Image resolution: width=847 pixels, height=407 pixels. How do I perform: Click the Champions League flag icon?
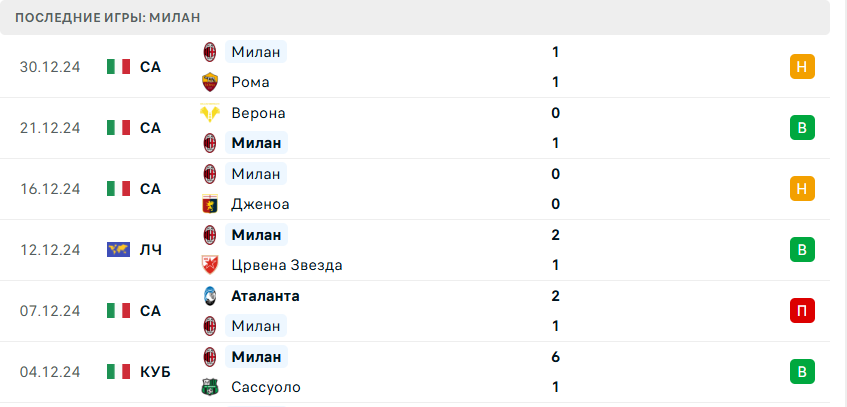point(119,250)
